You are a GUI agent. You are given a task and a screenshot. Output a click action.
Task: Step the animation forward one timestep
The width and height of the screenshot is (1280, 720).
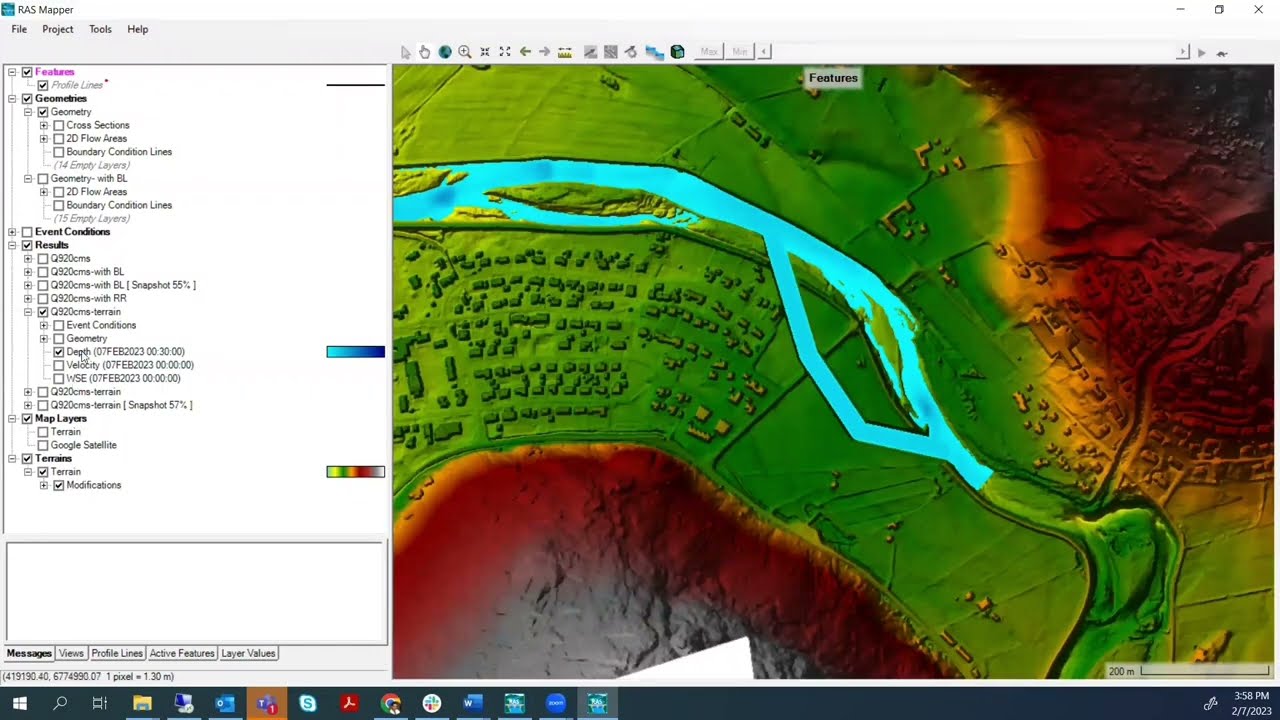click(x=1184, y=52)
